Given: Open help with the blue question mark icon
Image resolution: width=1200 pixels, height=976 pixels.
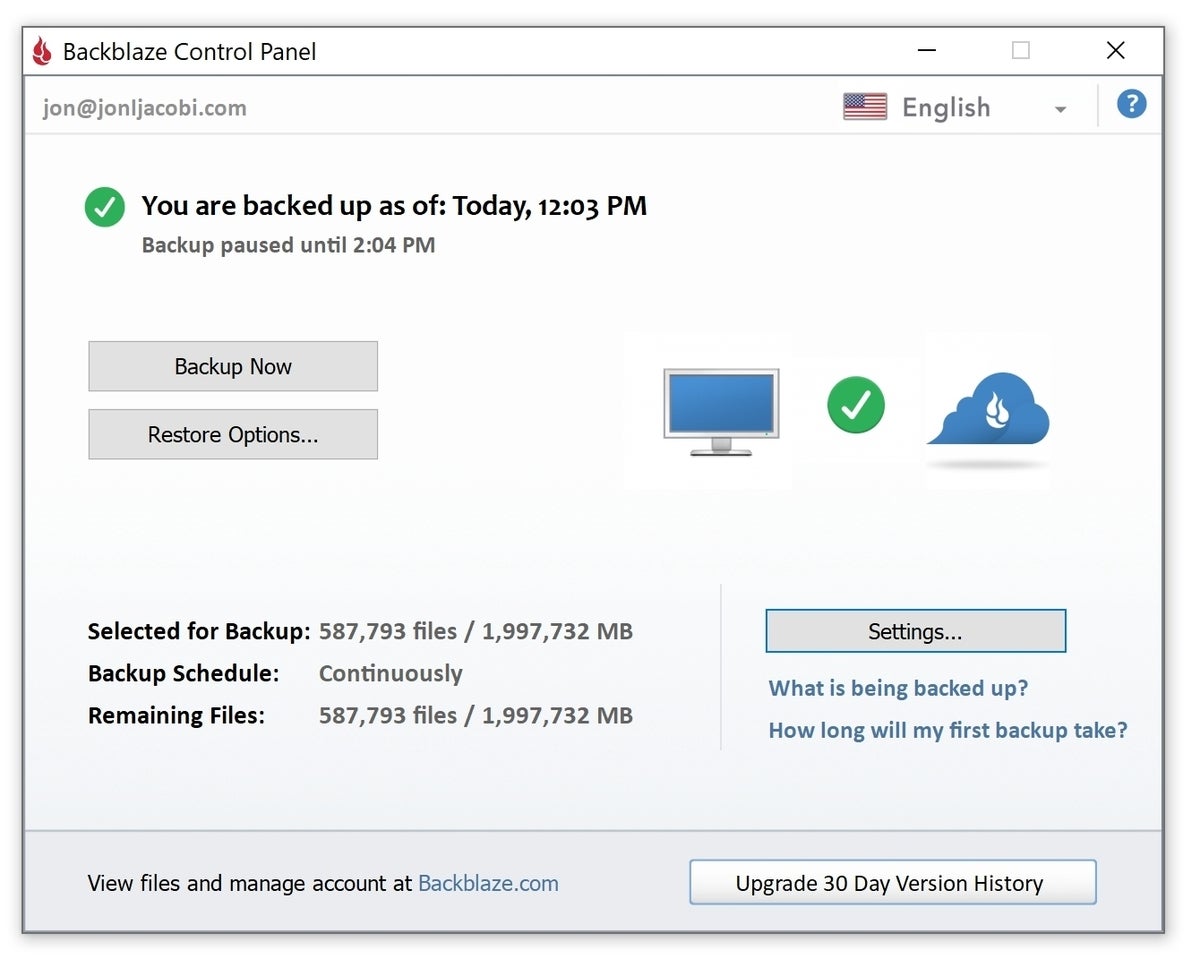Looking at the screenshot, I should point(1131,104).
